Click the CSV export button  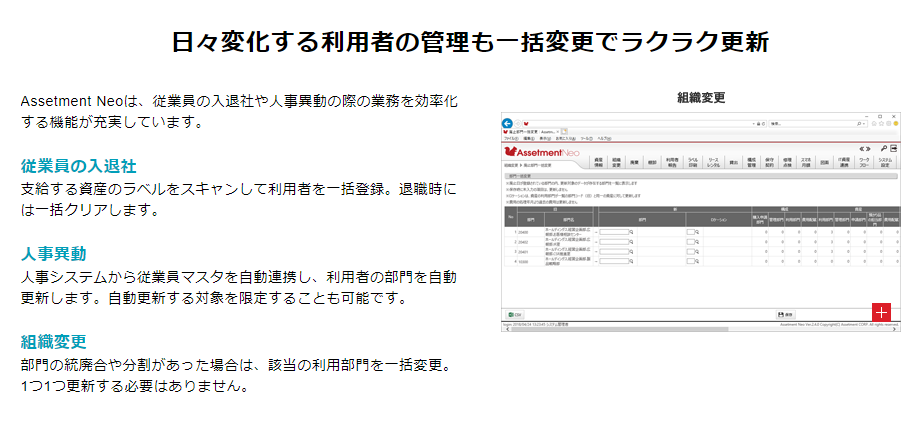click(x=512, y=314)
